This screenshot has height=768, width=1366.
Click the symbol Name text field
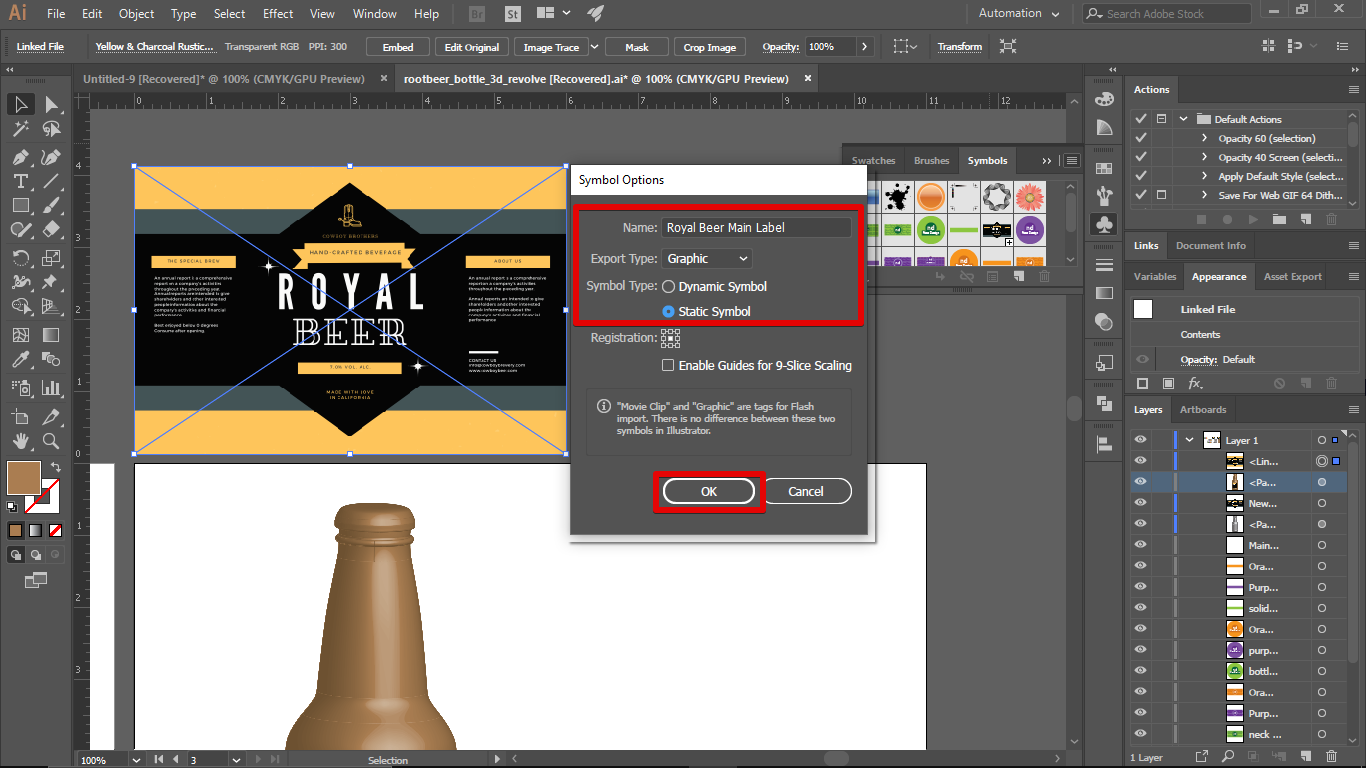[x=757, y=228]
